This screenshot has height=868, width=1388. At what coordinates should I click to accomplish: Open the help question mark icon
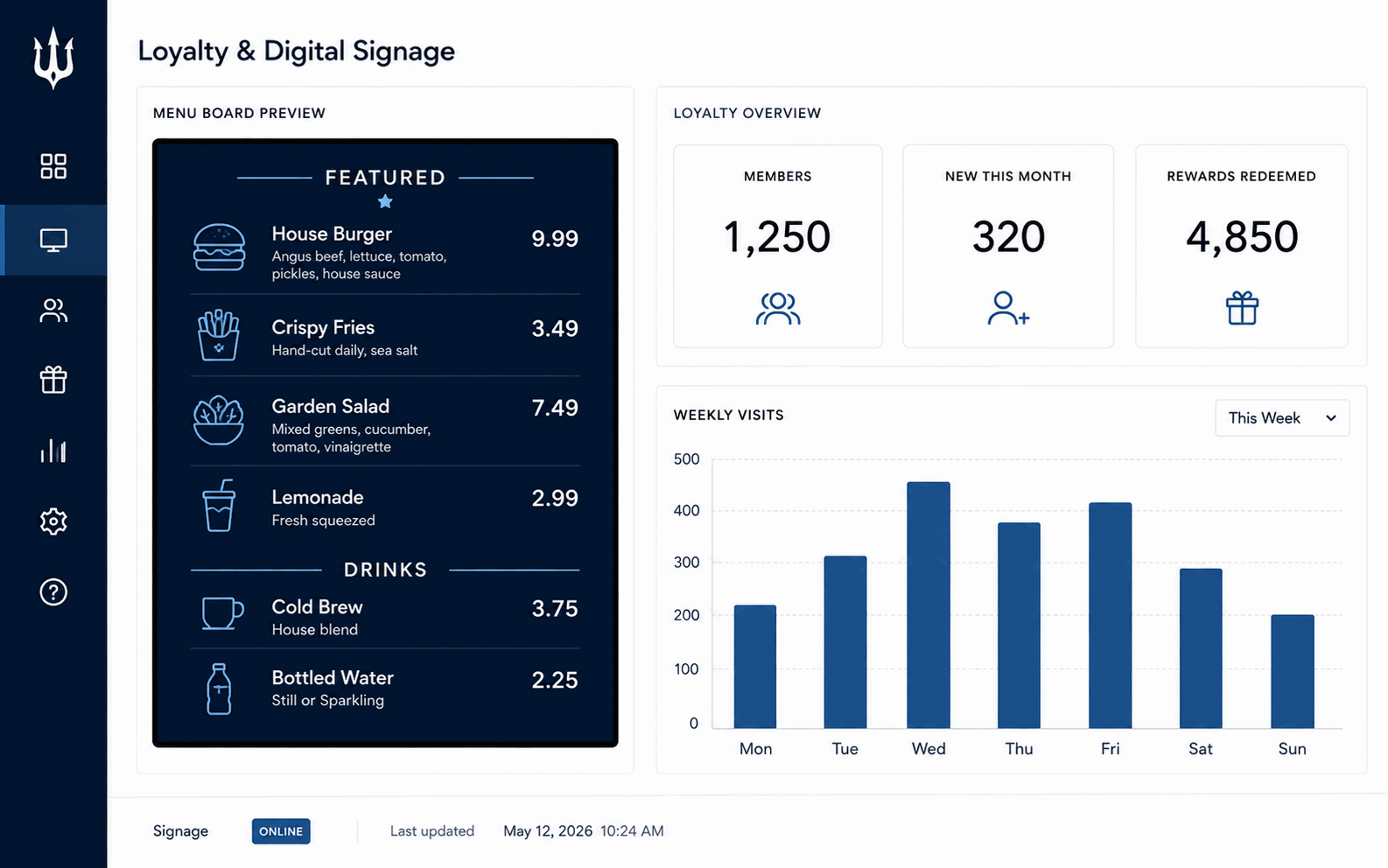click(x=53, y=592)
